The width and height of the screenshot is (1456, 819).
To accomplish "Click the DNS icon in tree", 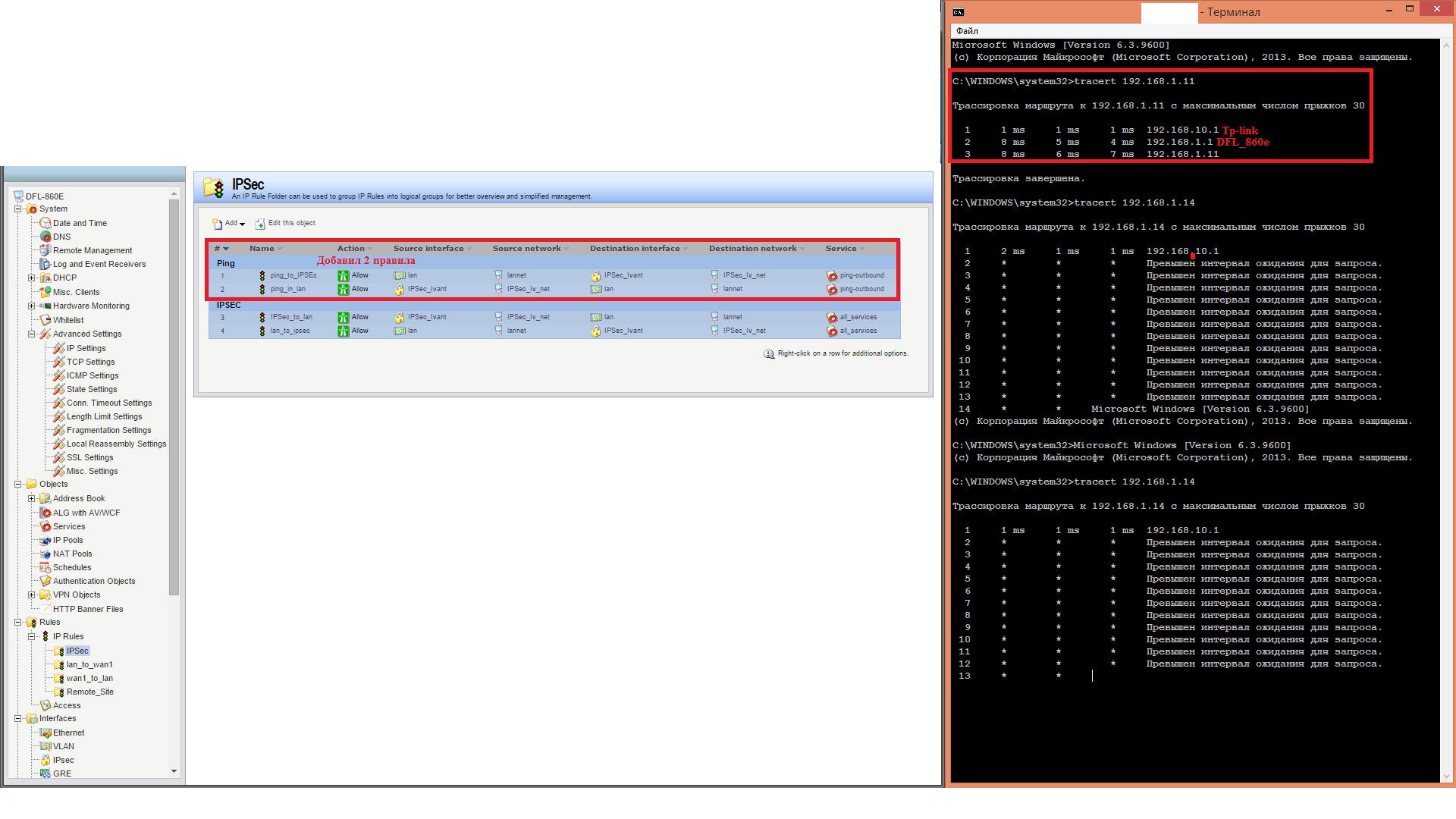I will tap(45, 237).
